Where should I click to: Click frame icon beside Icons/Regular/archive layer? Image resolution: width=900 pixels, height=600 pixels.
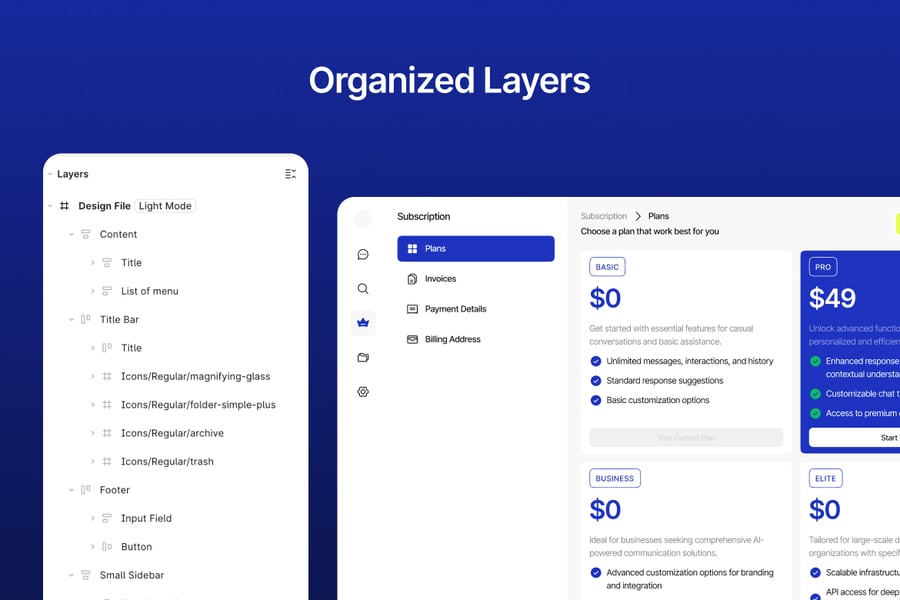click(x=107, y=433)
